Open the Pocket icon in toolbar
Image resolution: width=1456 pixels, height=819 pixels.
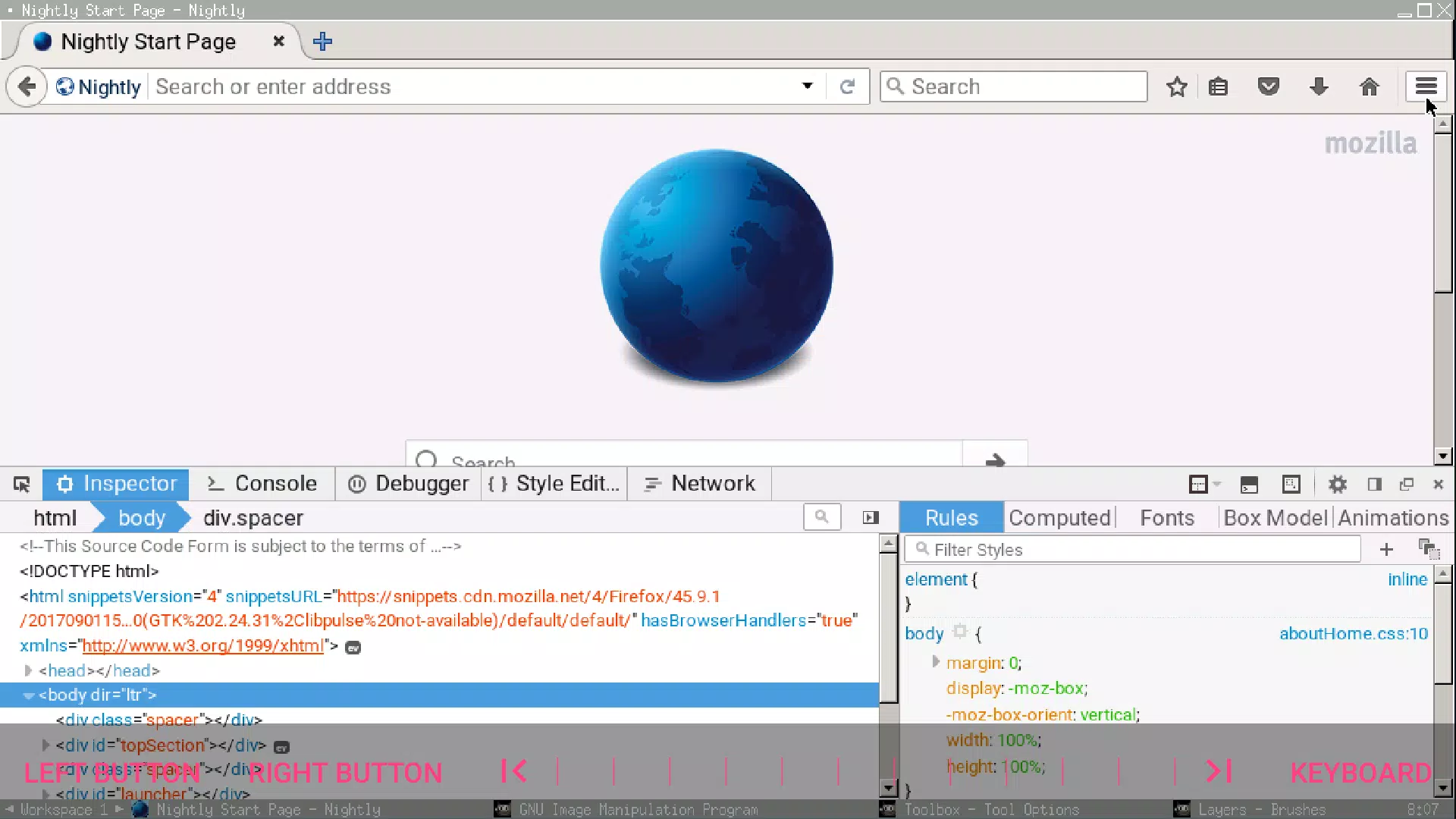[x=1269, y=86]
